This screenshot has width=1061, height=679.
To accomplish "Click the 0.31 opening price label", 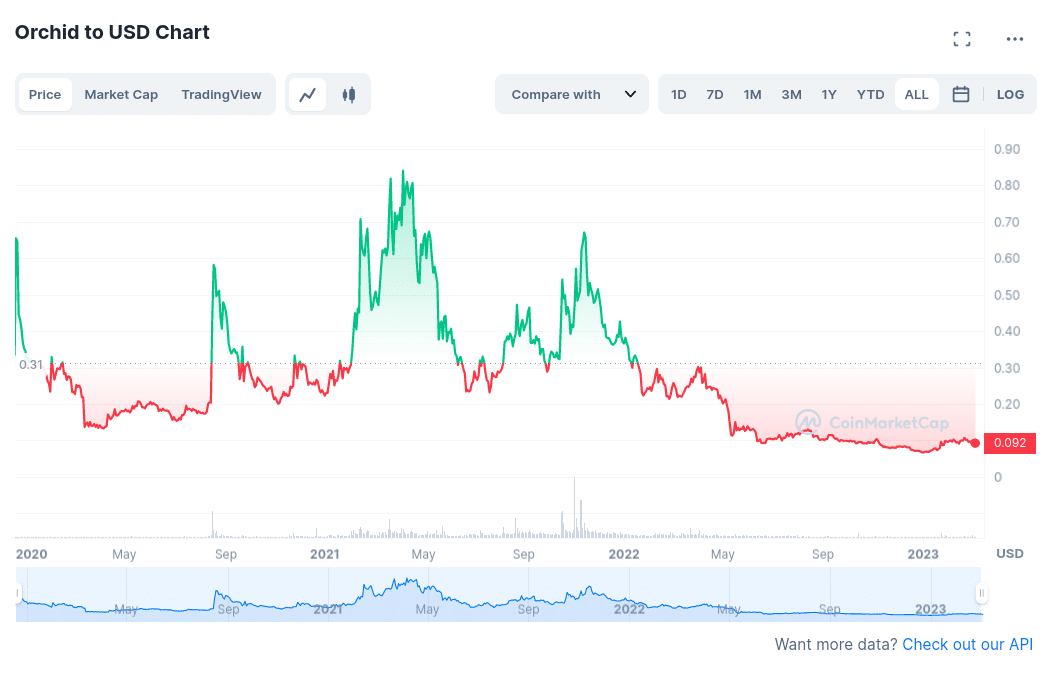I will (x=30, y=365).
